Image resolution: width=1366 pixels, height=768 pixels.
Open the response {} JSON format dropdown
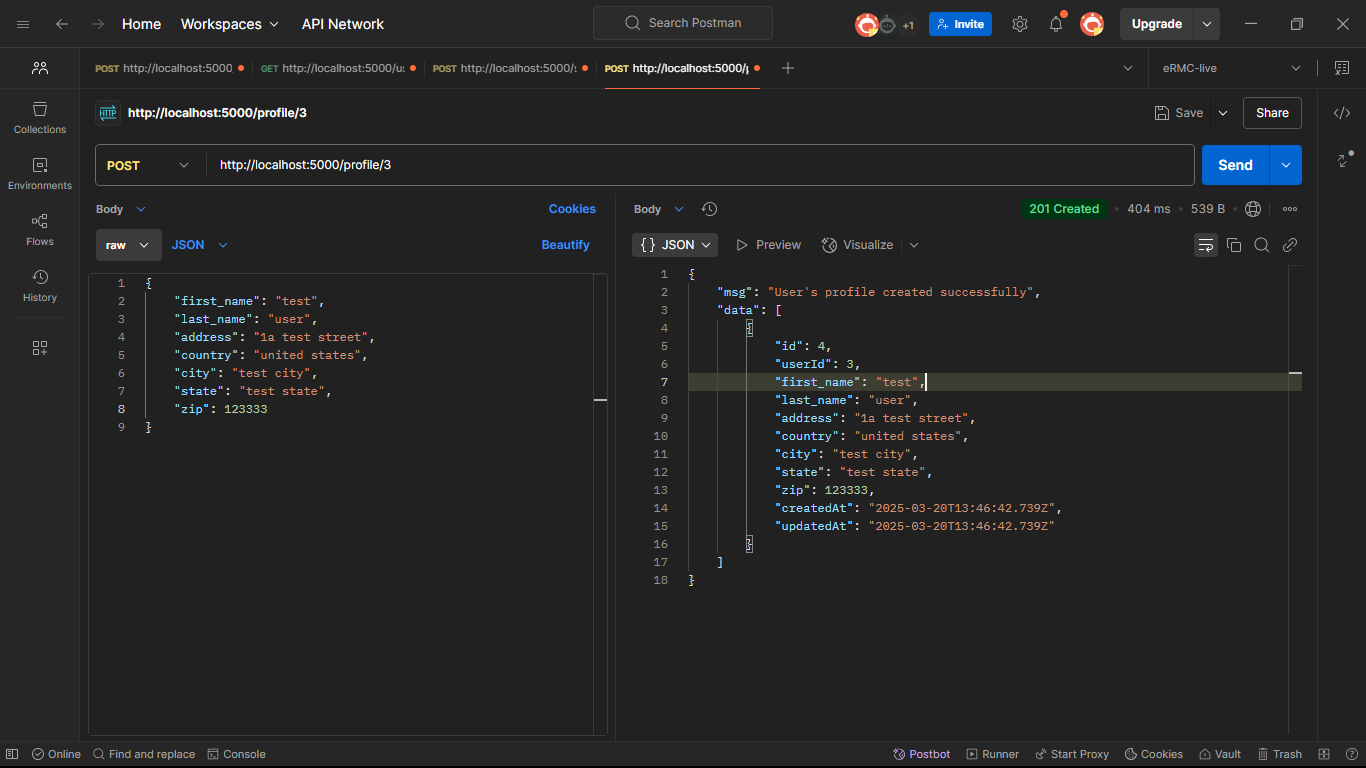(x=675, y=245)
